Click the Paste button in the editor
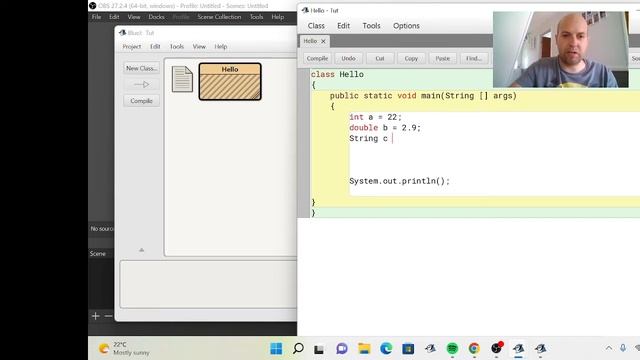640x360 pixels. pos(442,58)
